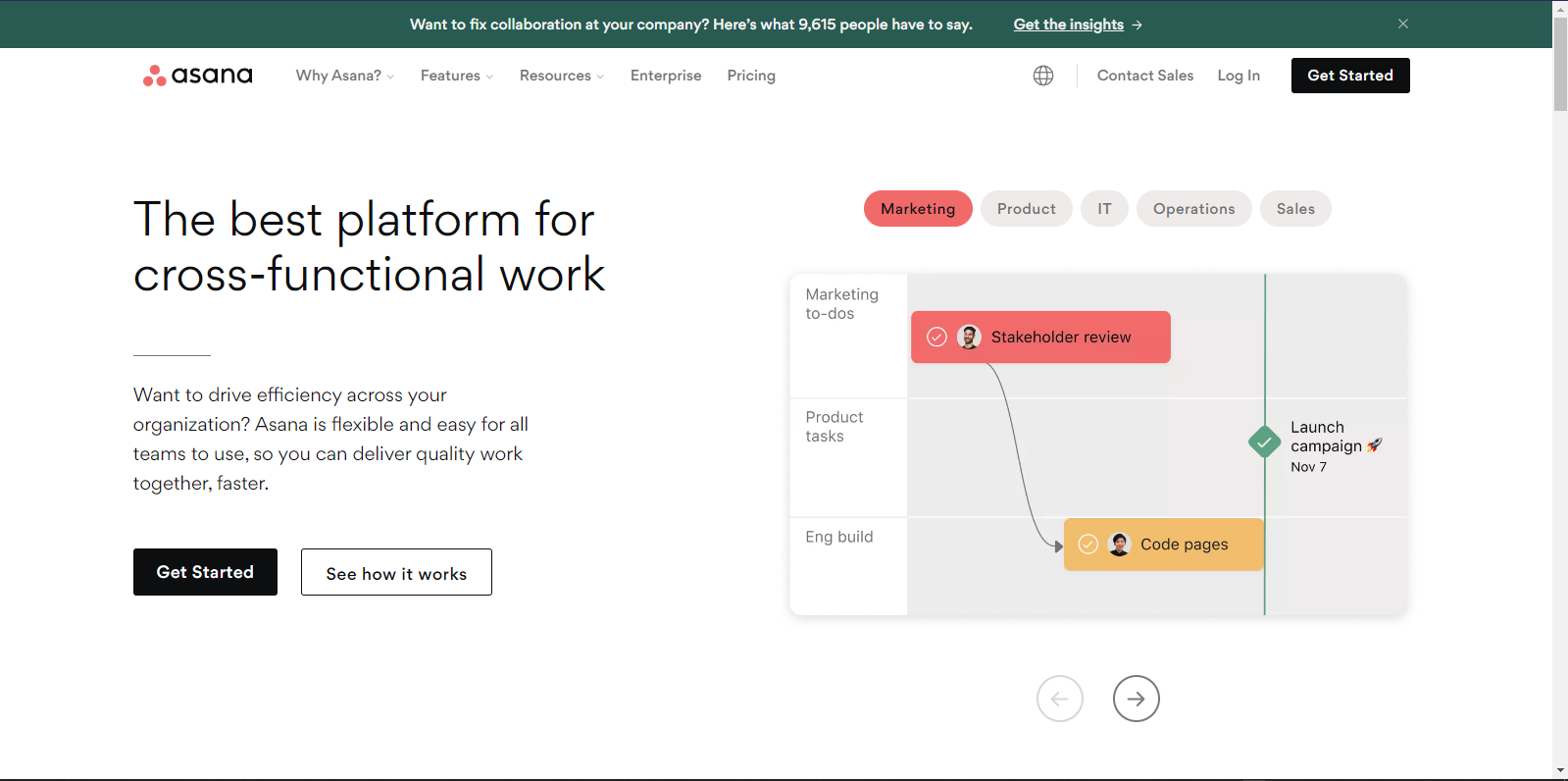The width and height of the screenshot is (1568, 781).
Task: Open the Enterprise page
Action: pos(666,76)
